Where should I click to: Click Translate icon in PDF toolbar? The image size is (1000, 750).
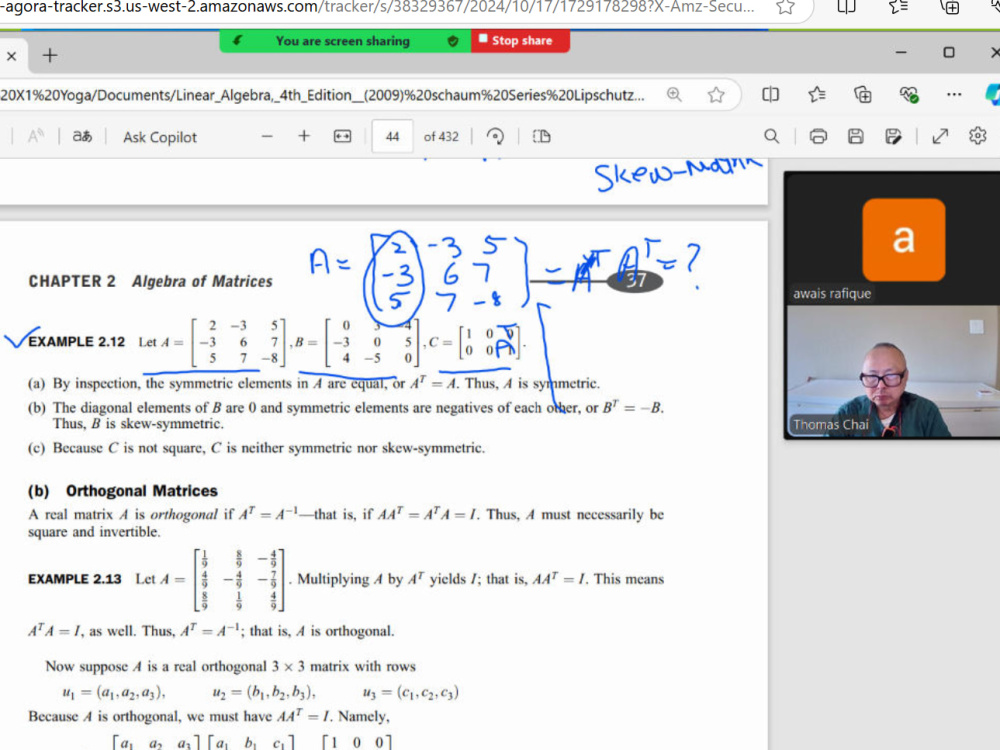point(82,136)
